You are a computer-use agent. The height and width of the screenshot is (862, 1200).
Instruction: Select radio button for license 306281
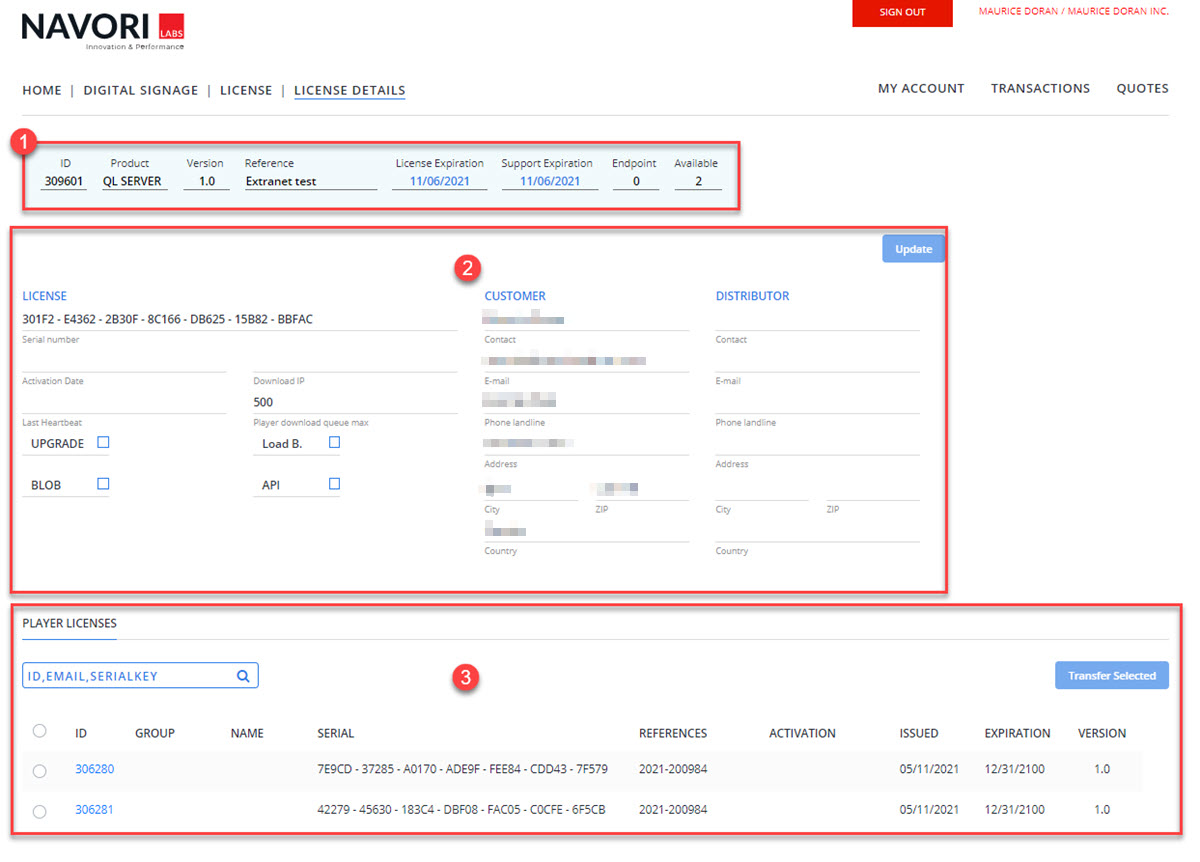39,811
